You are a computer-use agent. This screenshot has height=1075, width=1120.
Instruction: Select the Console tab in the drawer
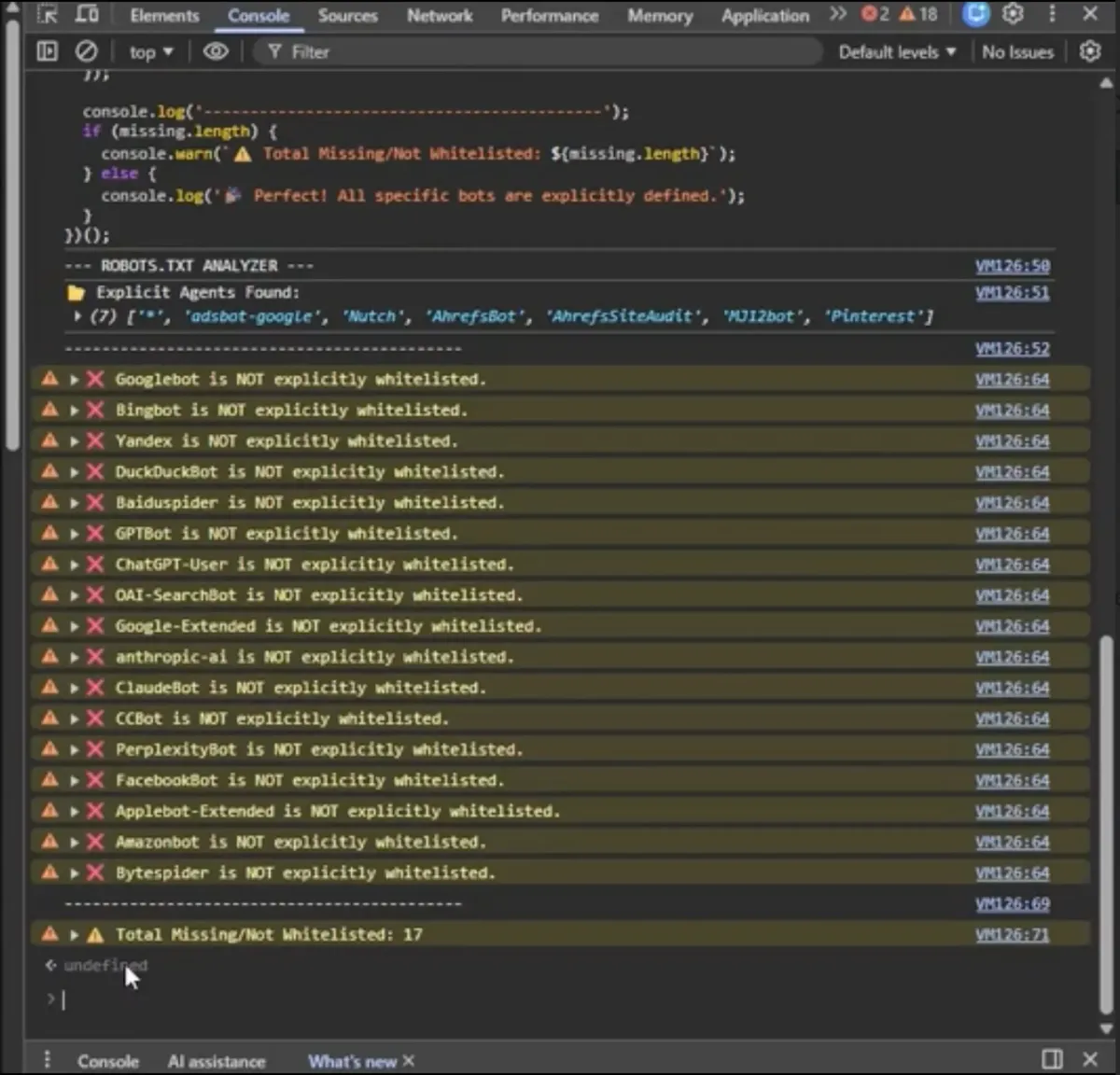click(108, 1061)
